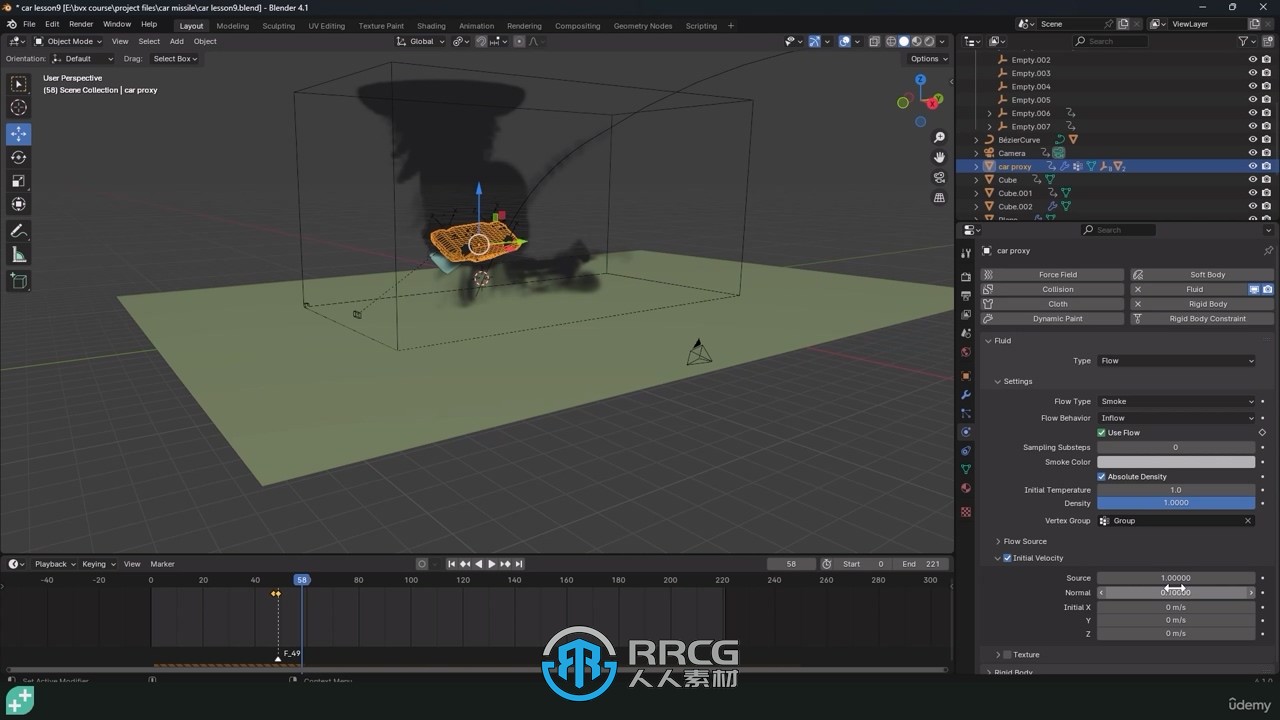The width and height of the screenshot is (1280, 720).
Task: Open the Render menu
Action: coord(81,24)
